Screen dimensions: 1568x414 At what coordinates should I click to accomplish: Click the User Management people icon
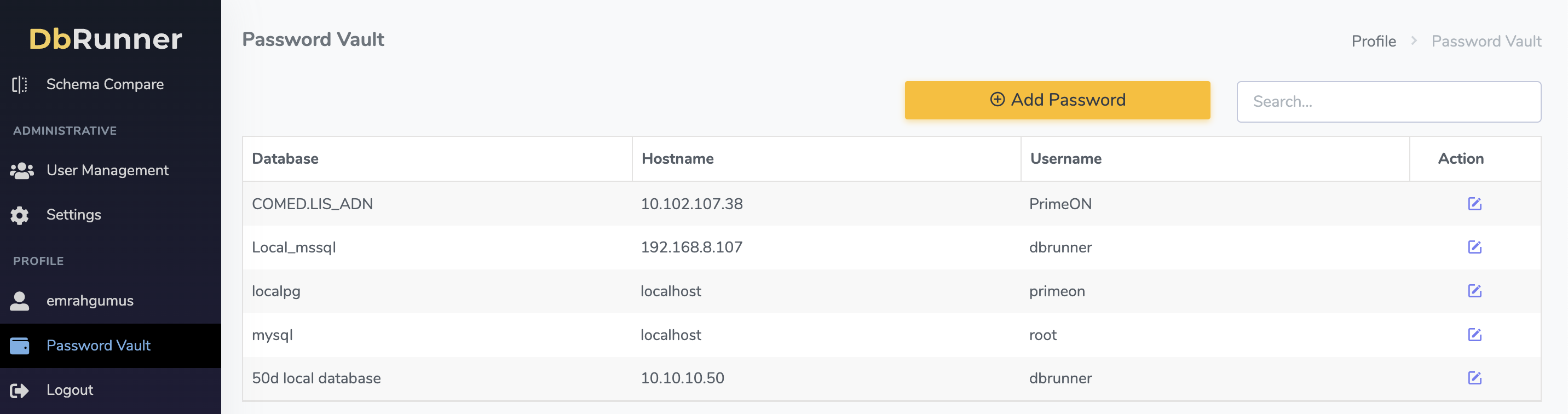coord(21,171)
